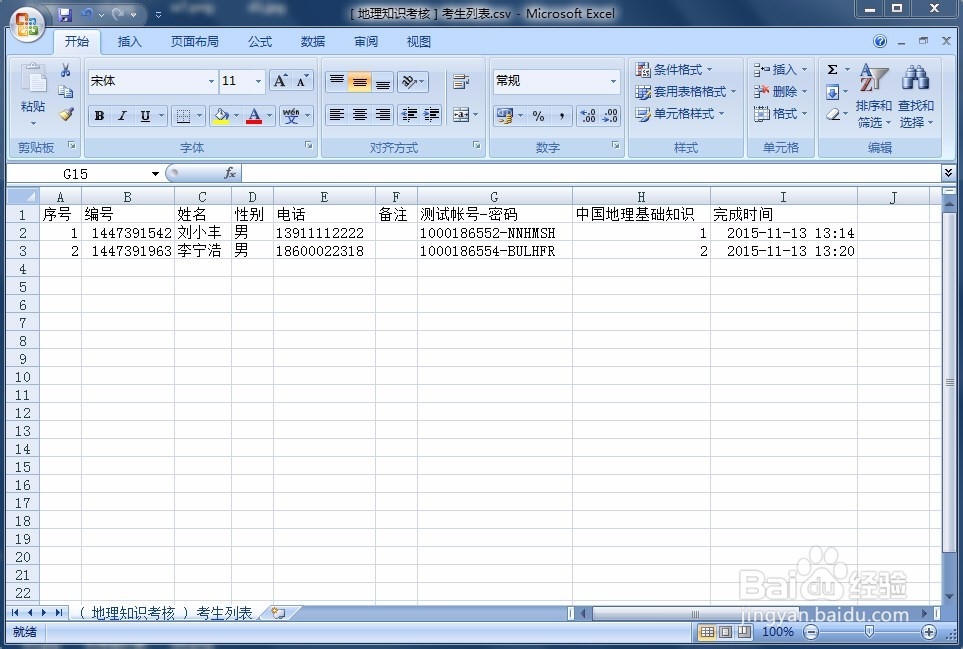
Task: Align text right
Action: point(383,115)
